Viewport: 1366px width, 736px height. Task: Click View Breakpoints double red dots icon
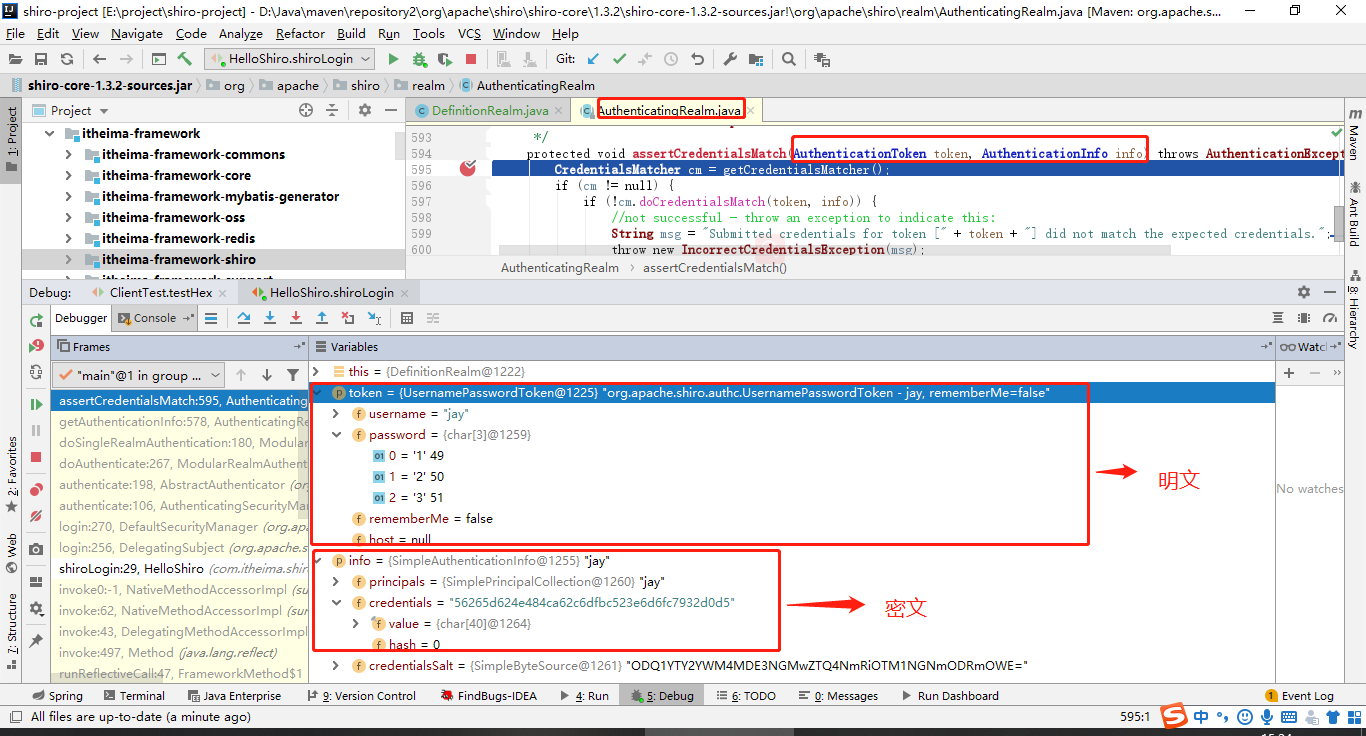click(37, 489)
